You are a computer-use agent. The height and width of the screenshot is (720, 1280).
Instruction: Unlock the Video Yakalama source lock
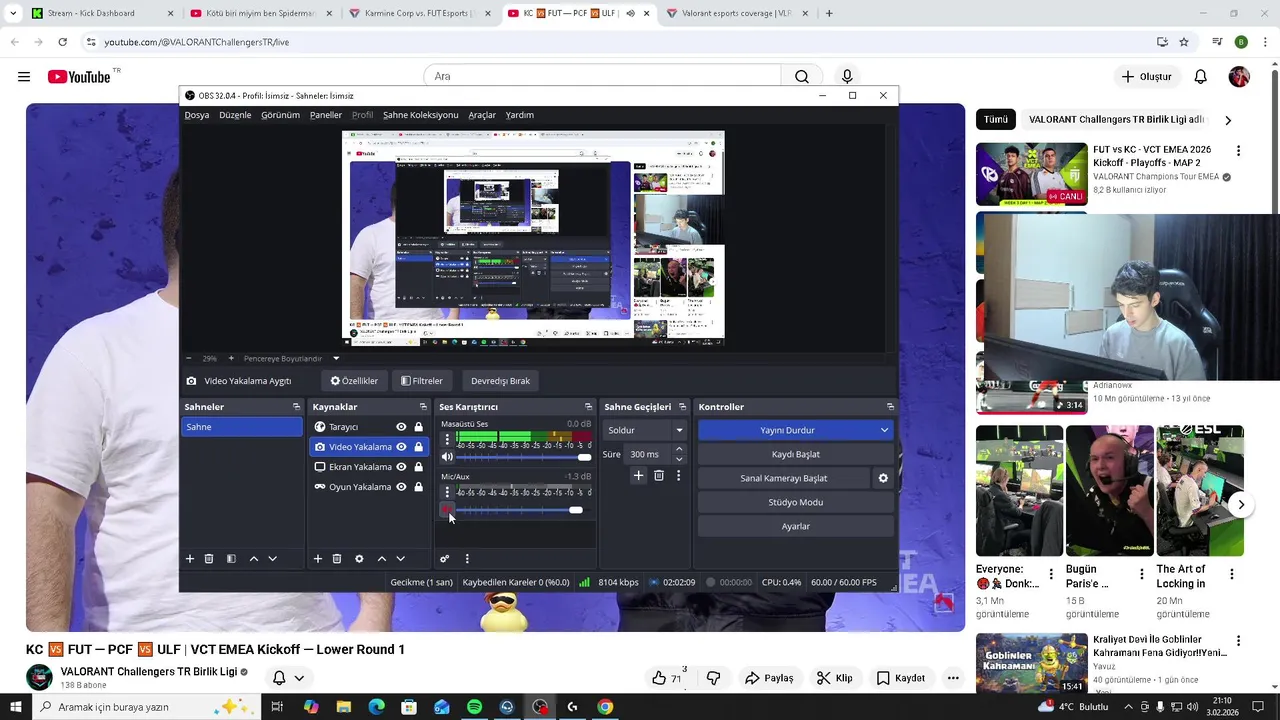(x=418, y=447)
